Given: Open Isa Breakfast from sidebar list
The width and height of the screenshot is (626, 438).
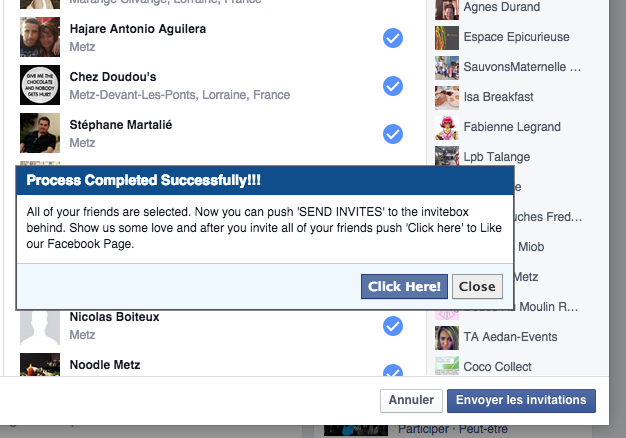Looking at the screenshot, I should 498,97.
